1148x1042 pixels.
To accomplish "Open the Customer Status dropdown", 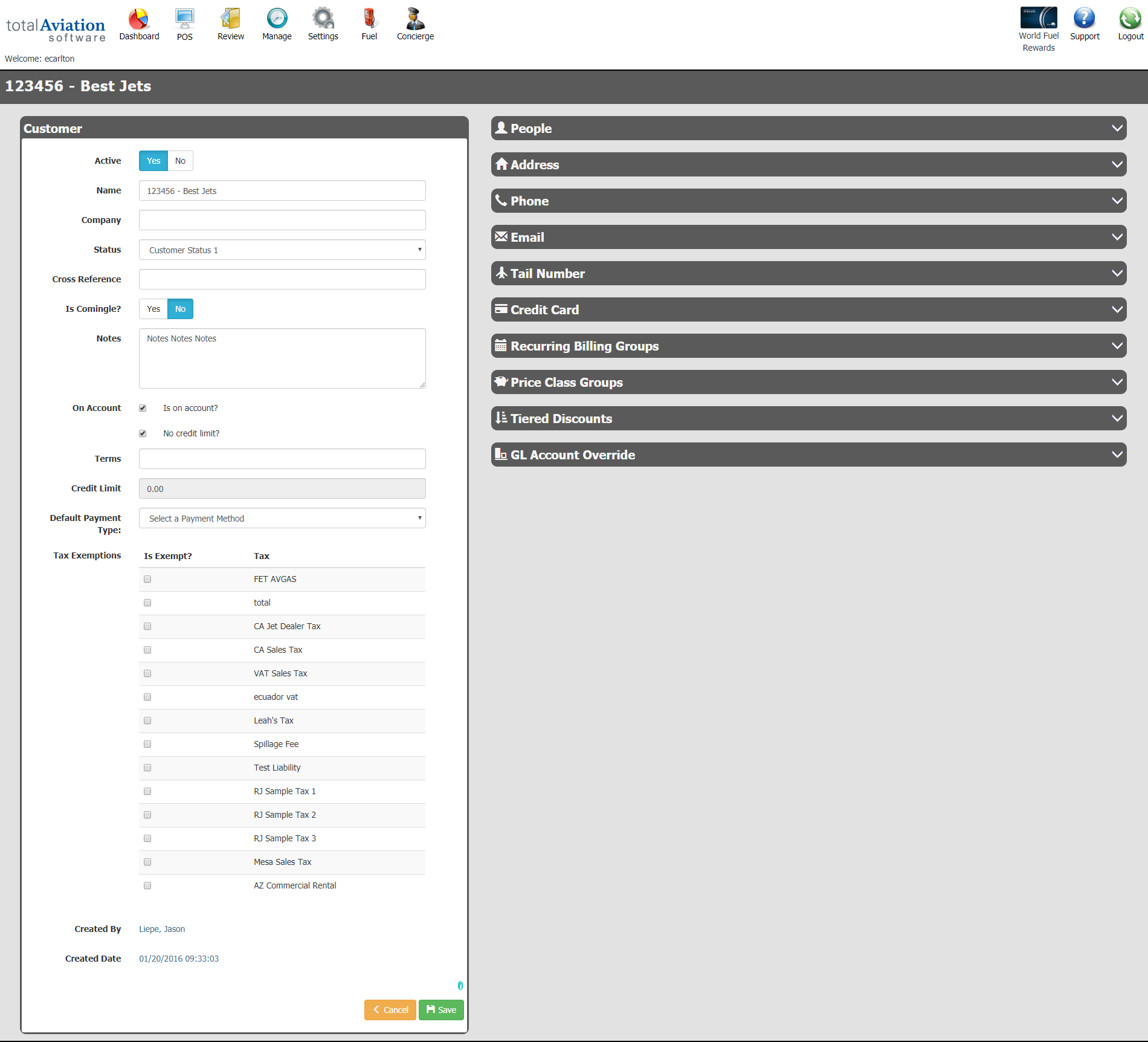I will tap(282, 250).
